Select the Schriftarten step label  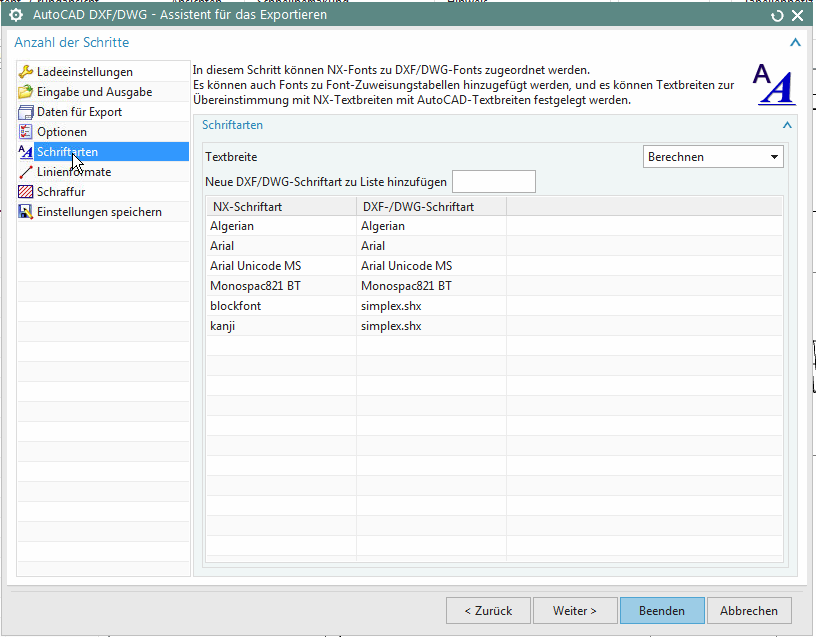(68, 152)
